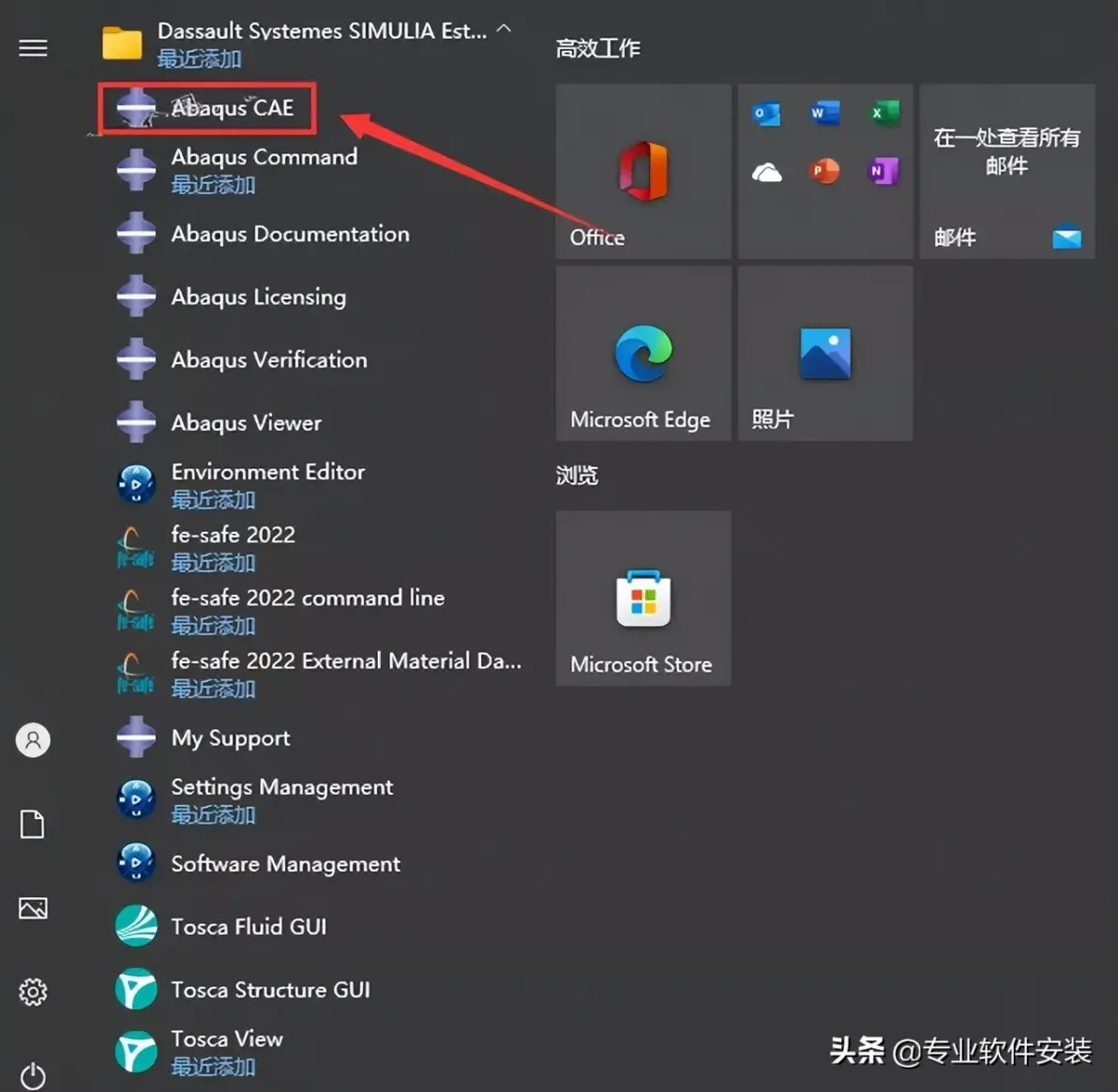The height and width of the screenshot is (1092, 1118).
Task: Open the 照片 Photos tile
Action: (825, 353)
